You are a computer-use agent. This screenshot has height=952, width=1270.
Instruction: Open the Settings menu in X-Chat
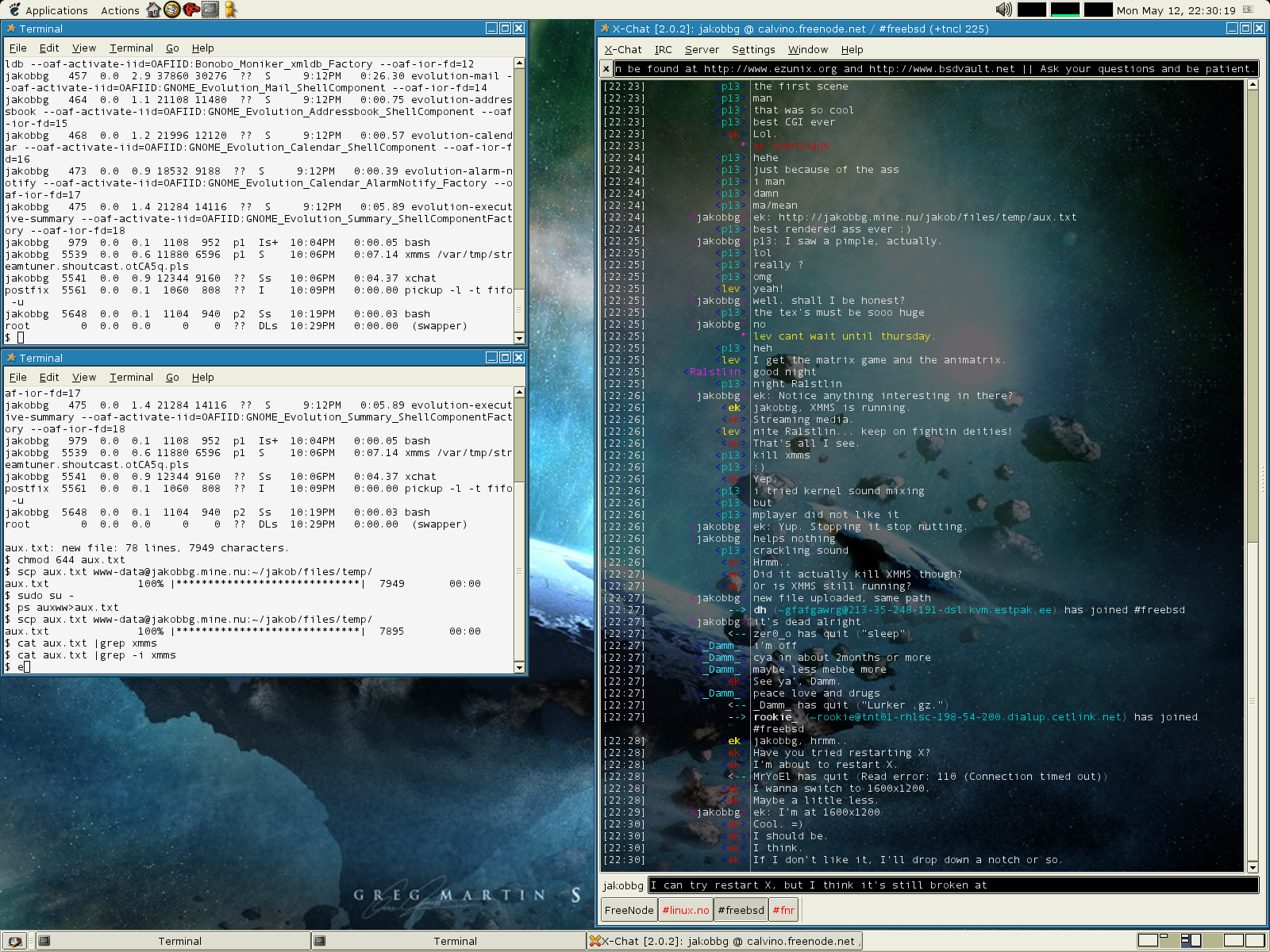[753, 50]
